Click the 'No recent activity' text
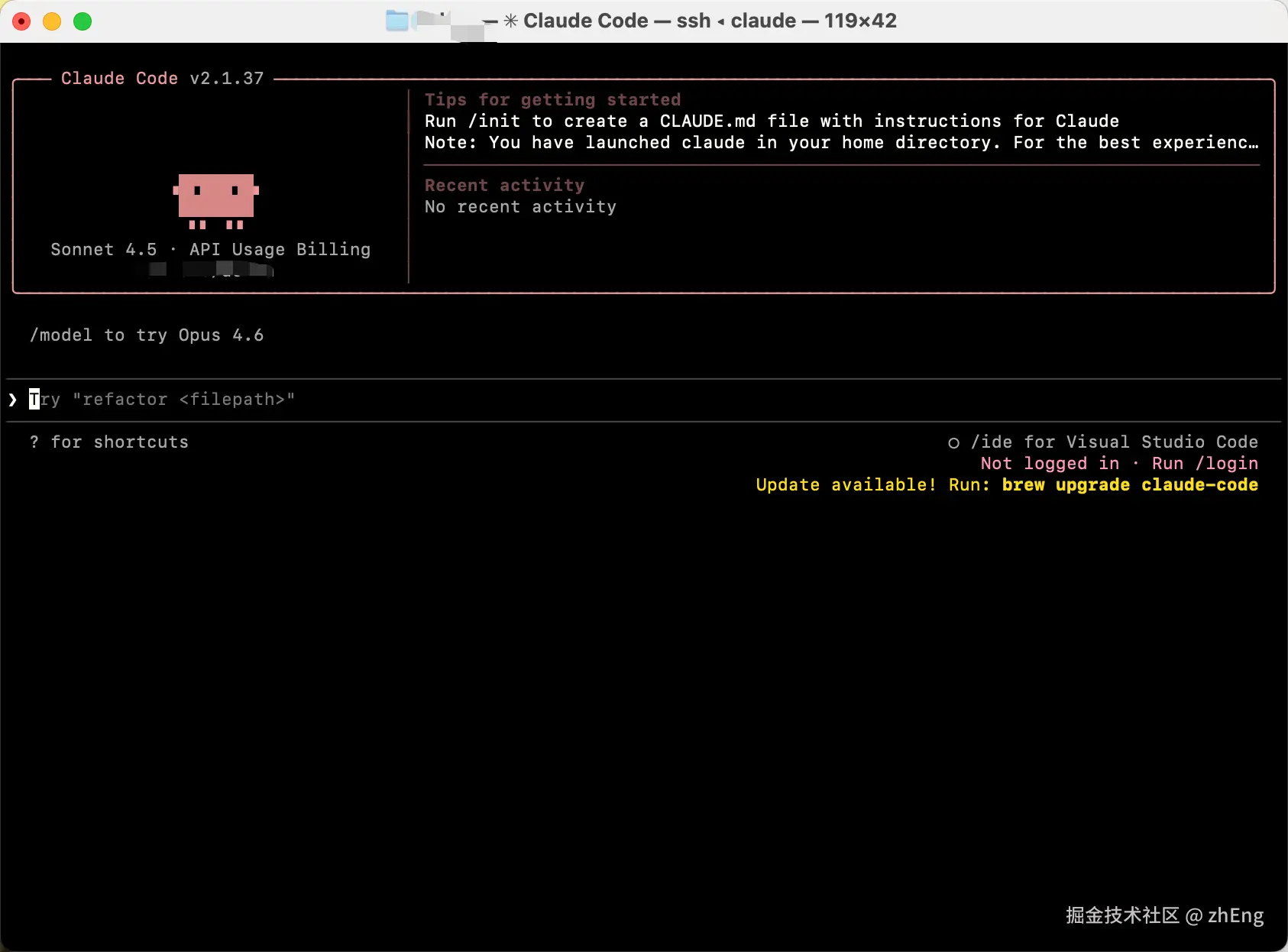The width and height of the screenshot is (1288, 952). pyautogui.click(x=520, y=207)
